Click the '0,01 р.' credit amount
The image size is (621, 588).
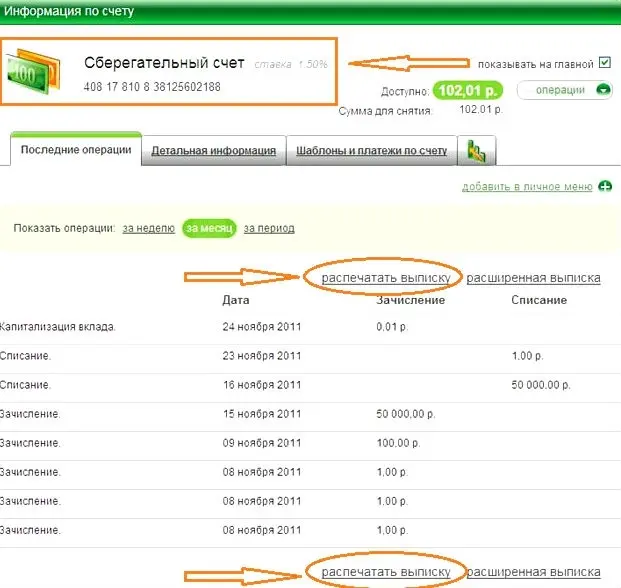[x=392, y=327]
